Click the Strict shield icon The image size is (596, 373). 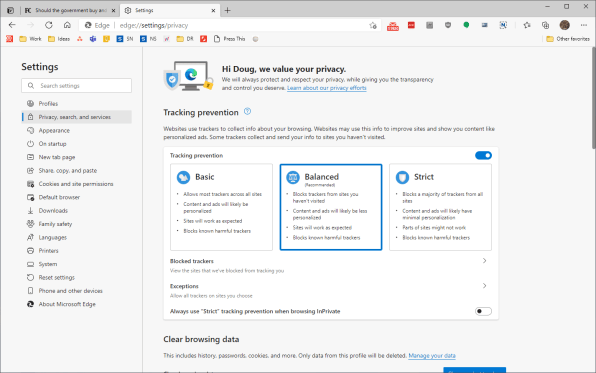click(402, 177)
